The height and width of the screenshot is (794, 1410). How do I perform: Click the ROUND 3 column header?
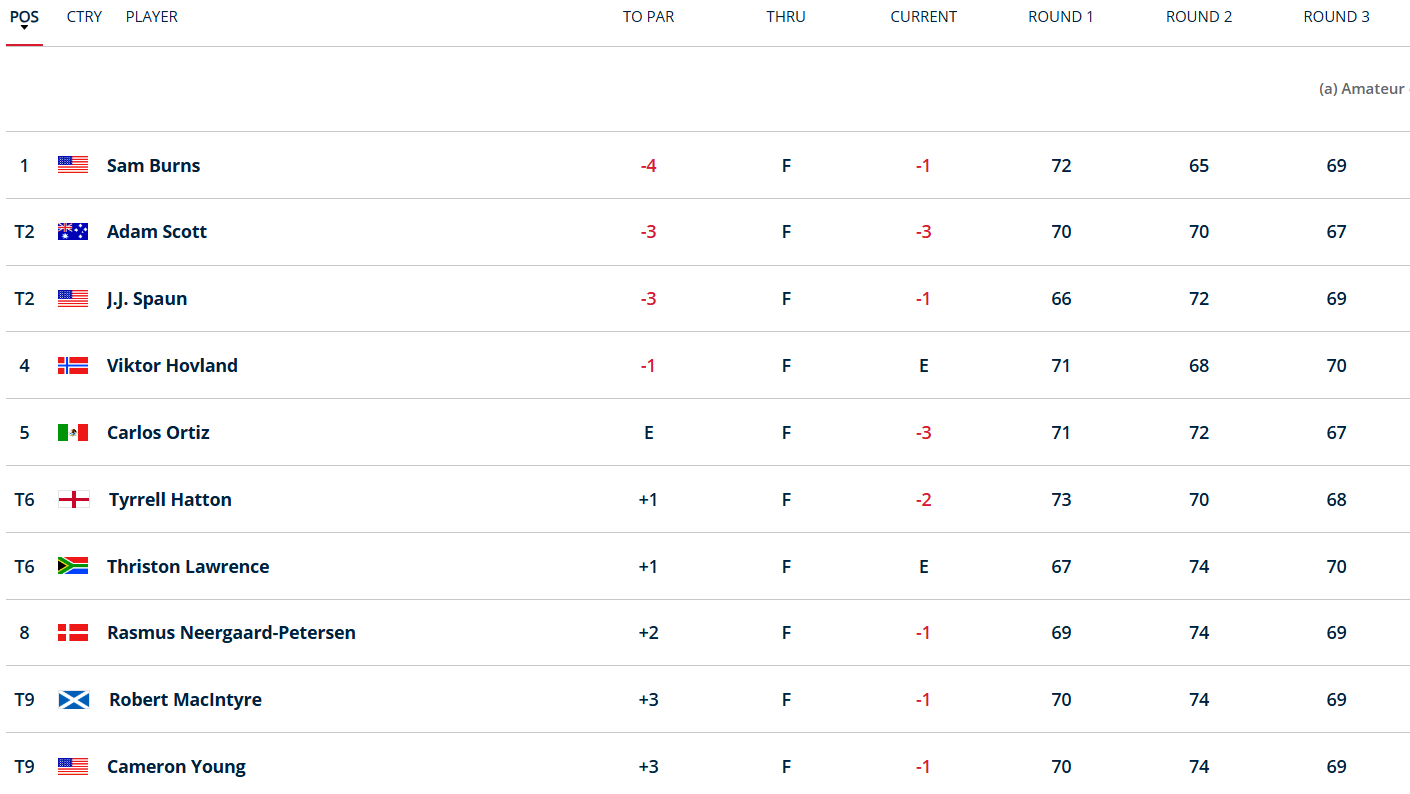tap(1336, 17)
